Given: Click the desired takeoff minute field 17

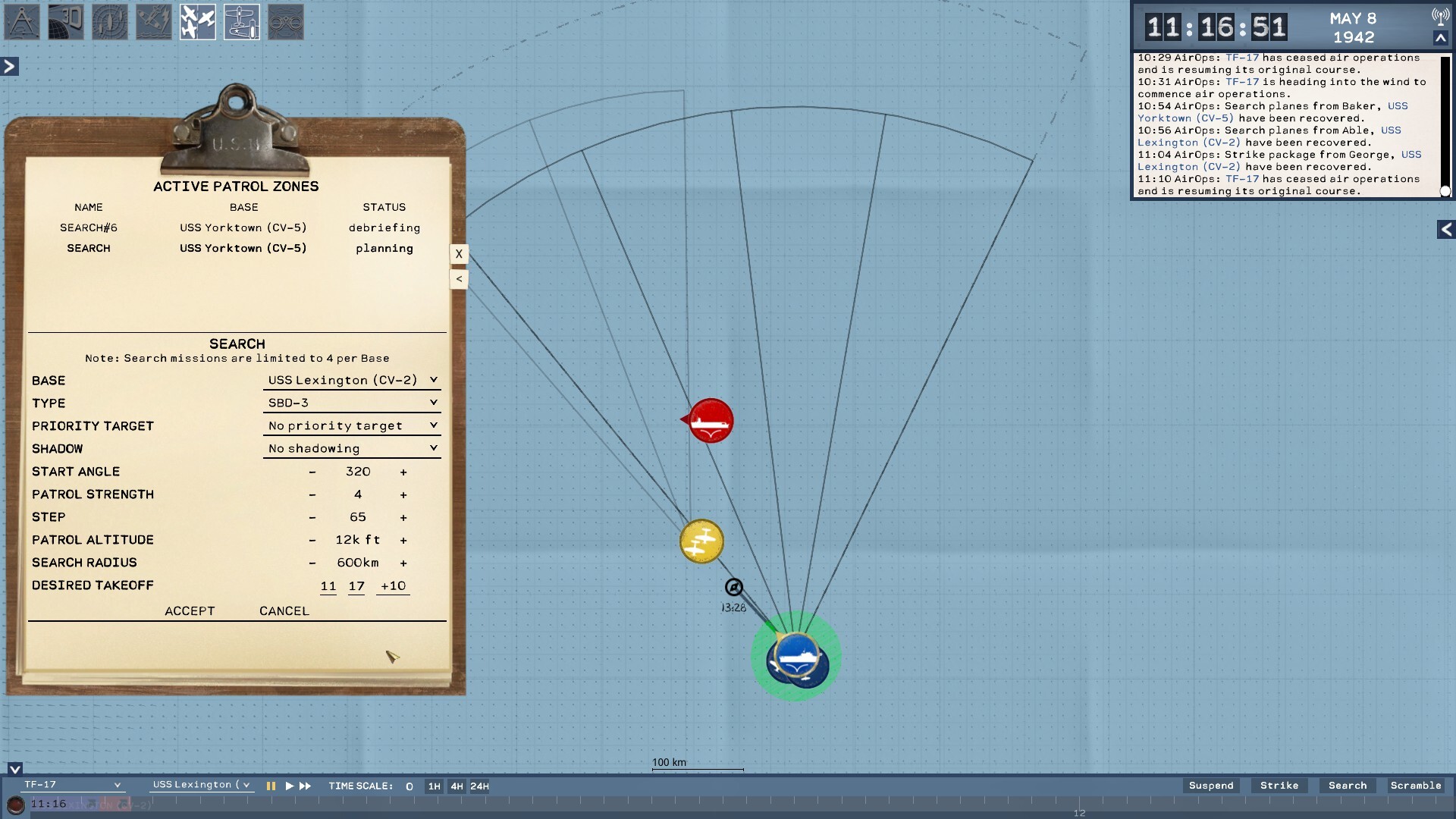Looking at the screenshot, I should 356,585.
